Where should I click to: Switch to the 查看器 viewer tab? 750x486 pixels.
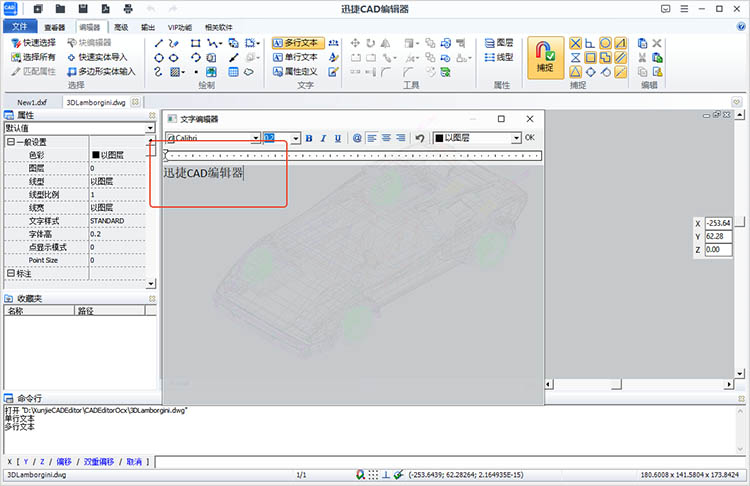[55, 27]
